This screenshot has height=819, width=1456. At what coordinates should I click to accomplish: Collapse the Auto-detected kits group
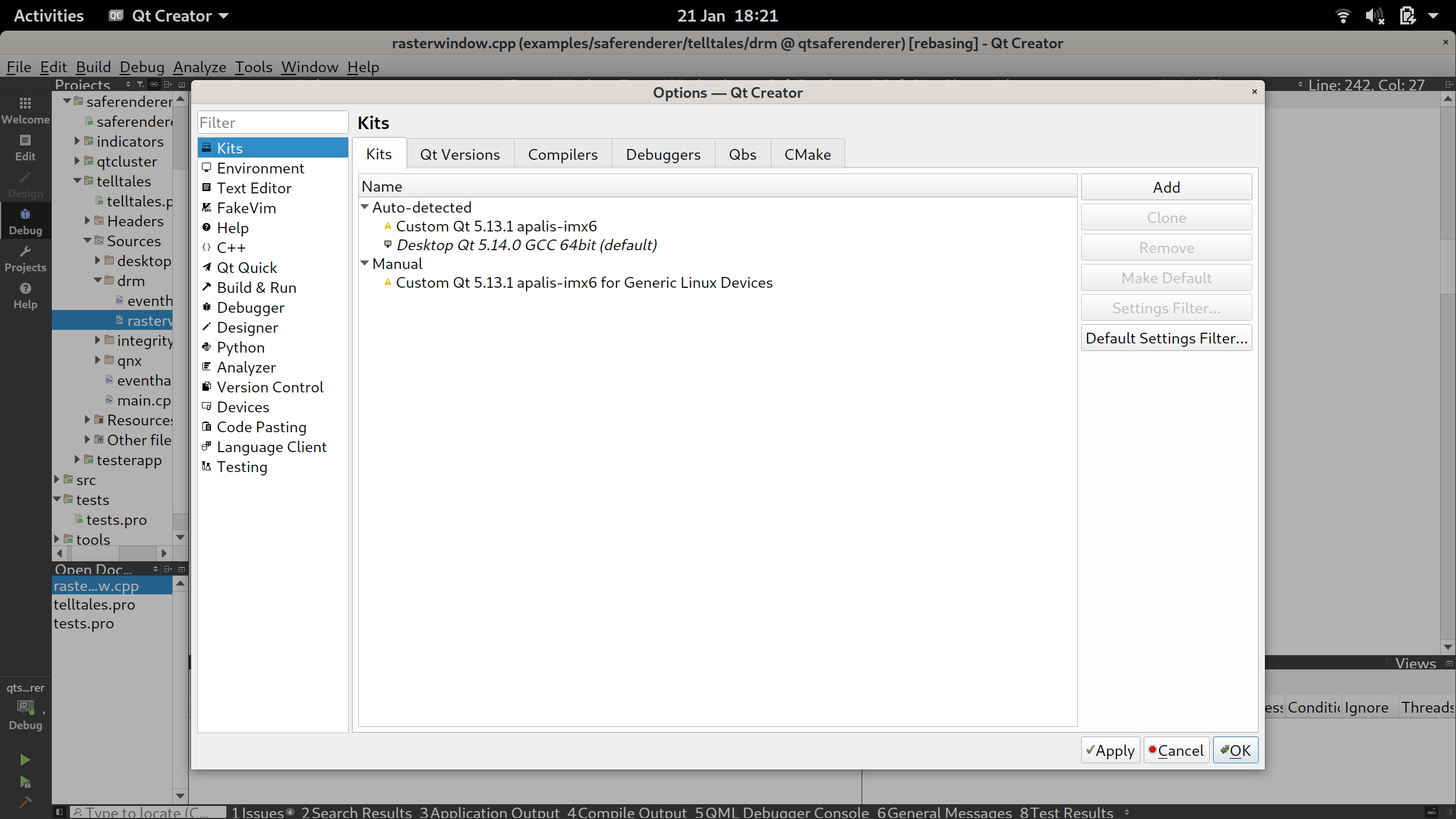[x=365, y=208]
